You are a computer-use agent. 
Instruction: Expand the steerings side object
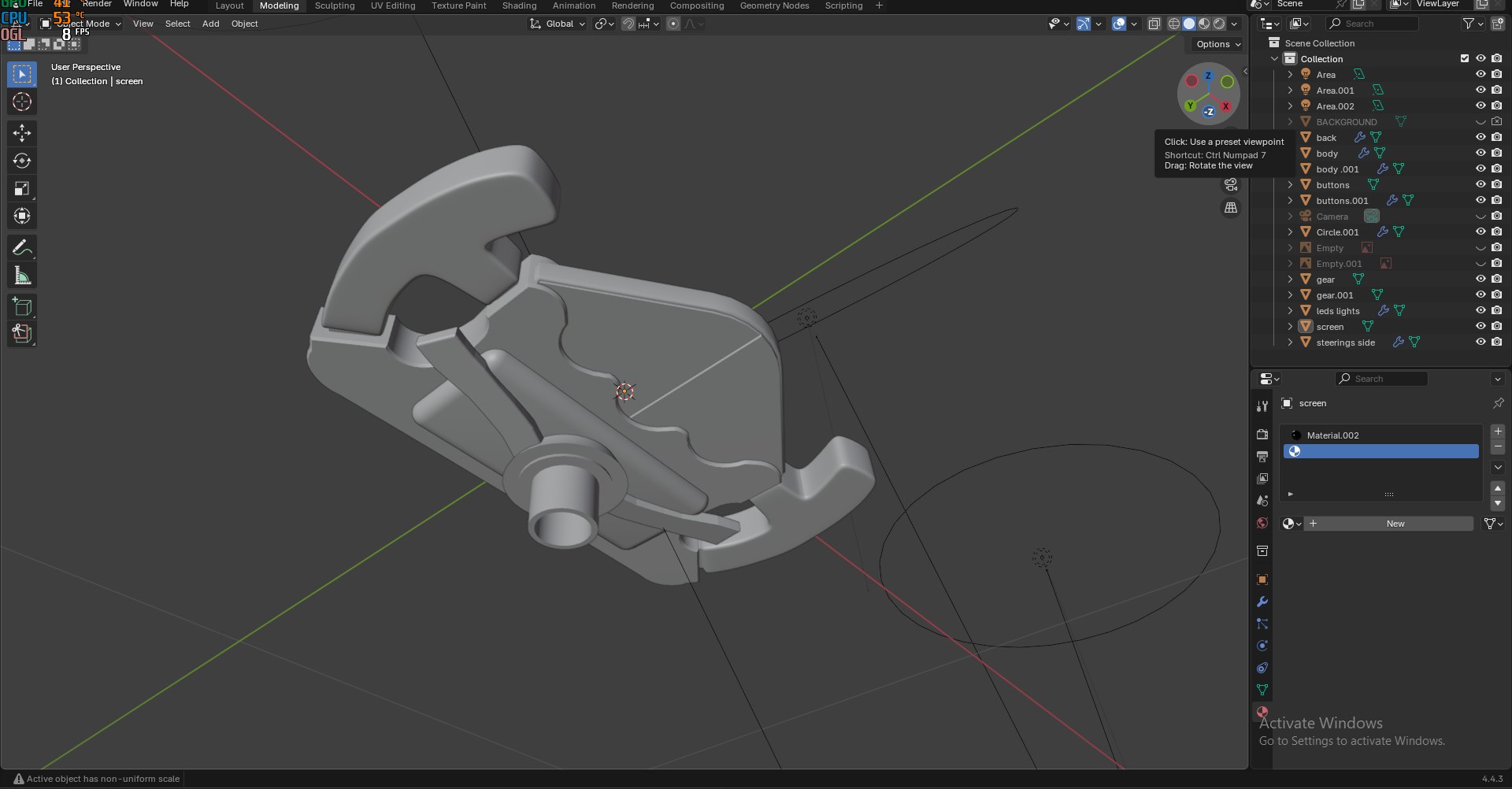tap(1290, 343)
